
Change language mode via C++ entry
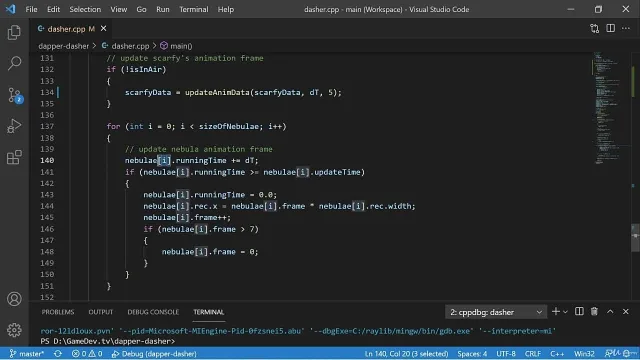557,353
